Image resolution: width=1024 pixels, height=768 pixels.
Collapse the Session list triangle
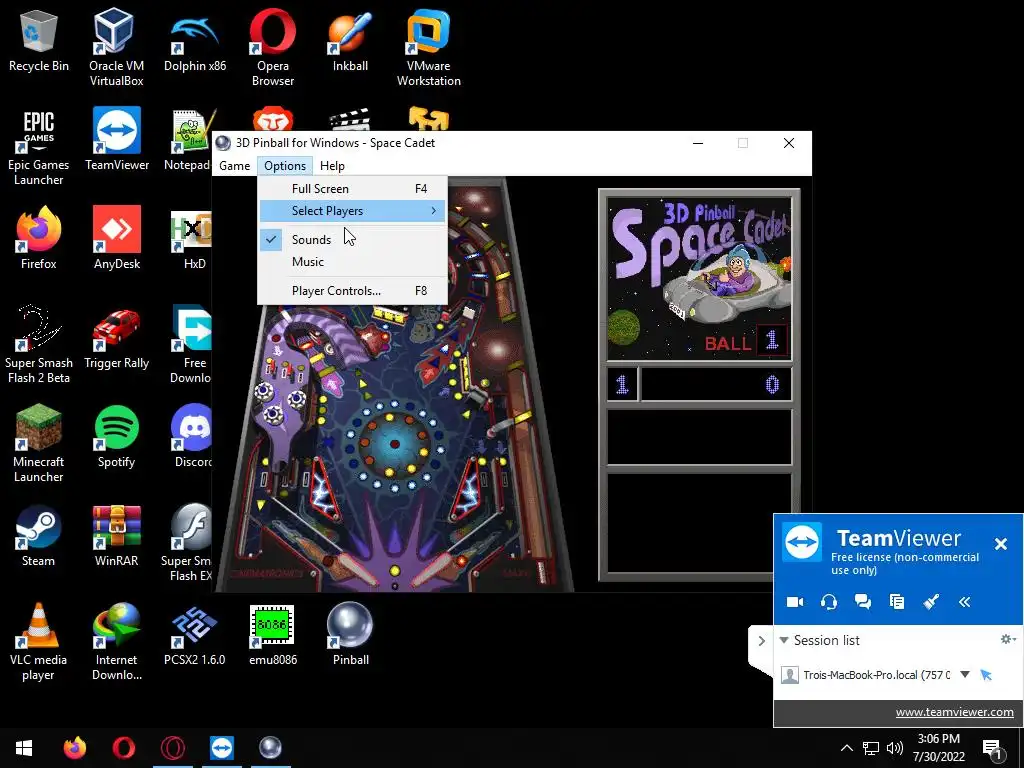[784, 640]
